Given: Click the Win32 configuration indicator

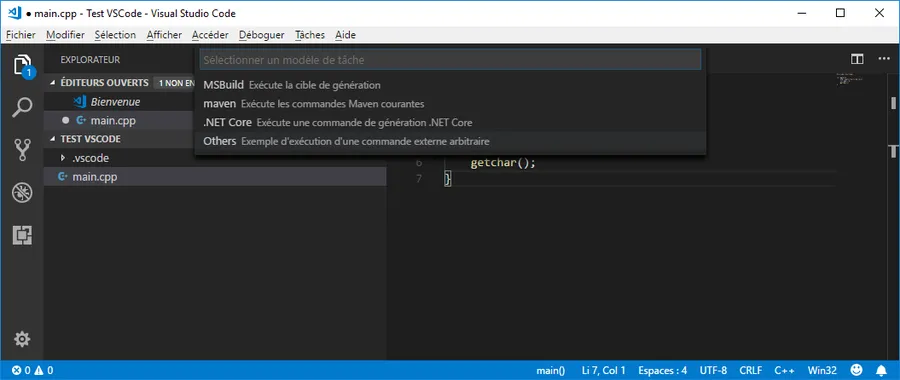Looking at the screenshot, I should [822, 370].
